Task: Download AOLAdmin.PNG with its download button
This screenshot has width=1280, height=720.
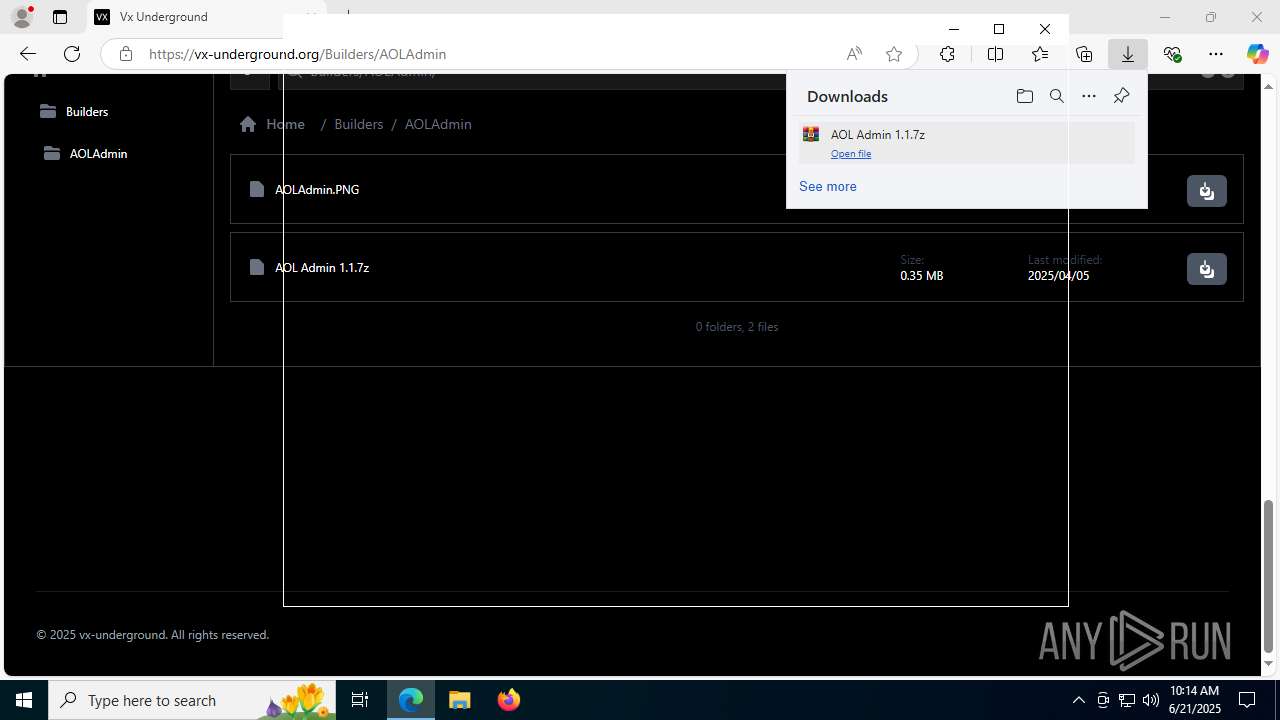Action: tap(1206, 190)
